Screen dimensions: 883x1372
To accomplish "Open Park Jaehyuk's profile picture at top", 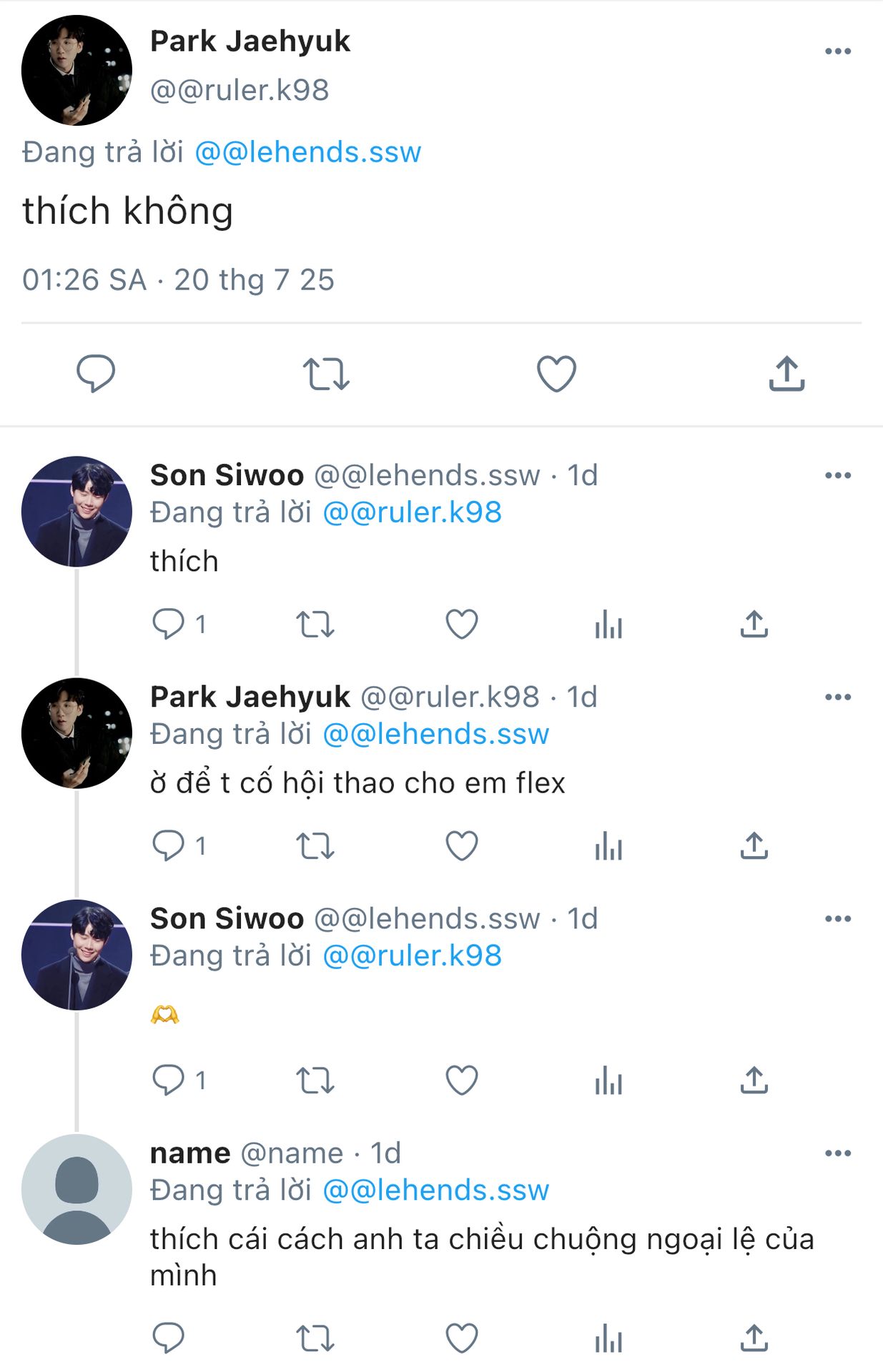I will 77,70.
